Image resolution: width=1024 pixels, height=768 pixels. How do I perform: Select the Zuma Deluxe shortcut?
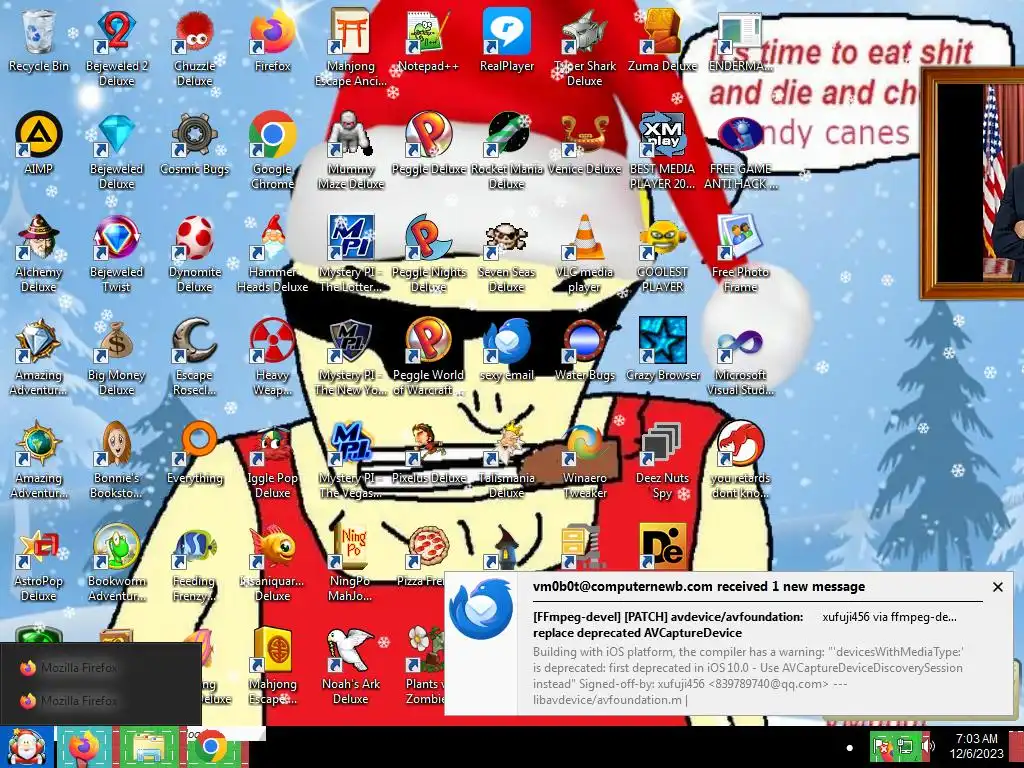click(662, 40)
